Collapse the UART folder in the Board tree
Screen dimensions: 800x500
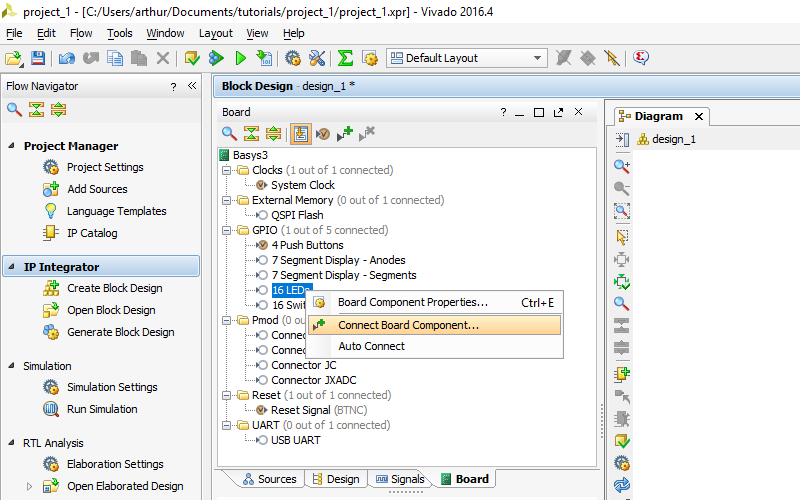click(x=227, y=426)
